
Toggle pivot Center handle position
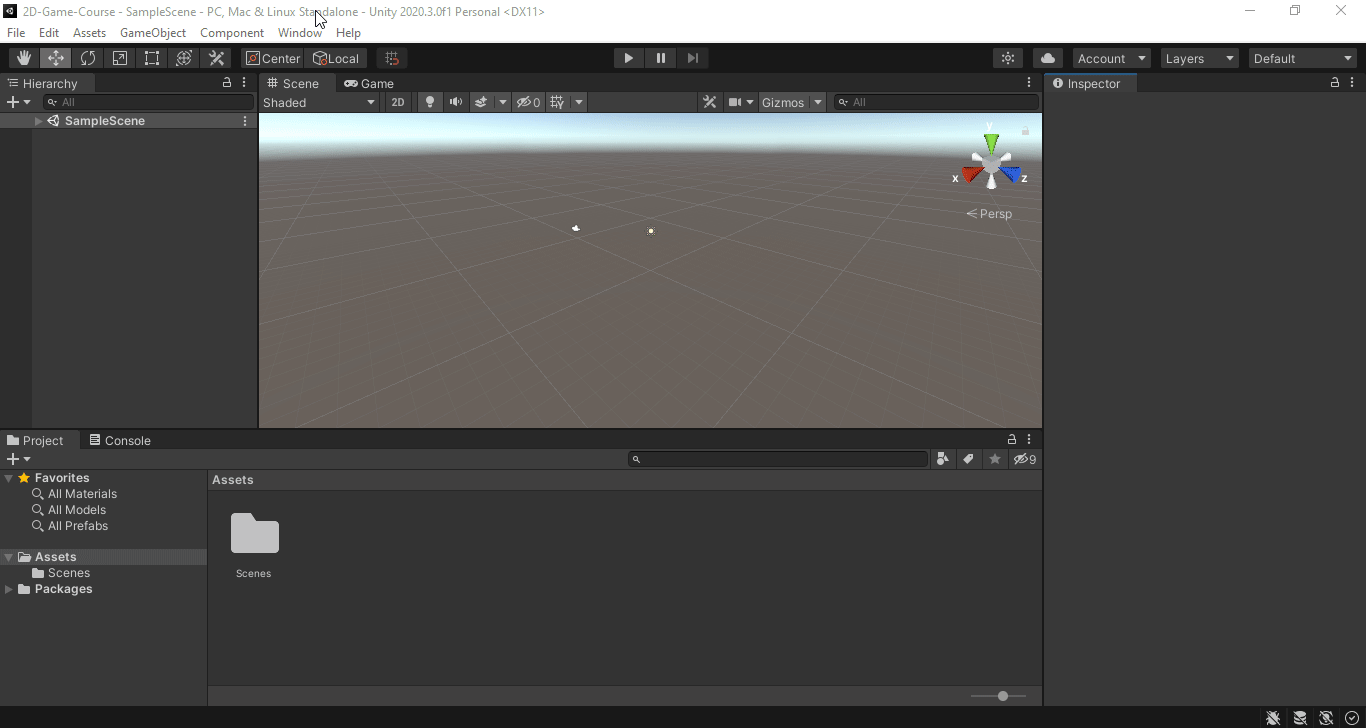273,58
